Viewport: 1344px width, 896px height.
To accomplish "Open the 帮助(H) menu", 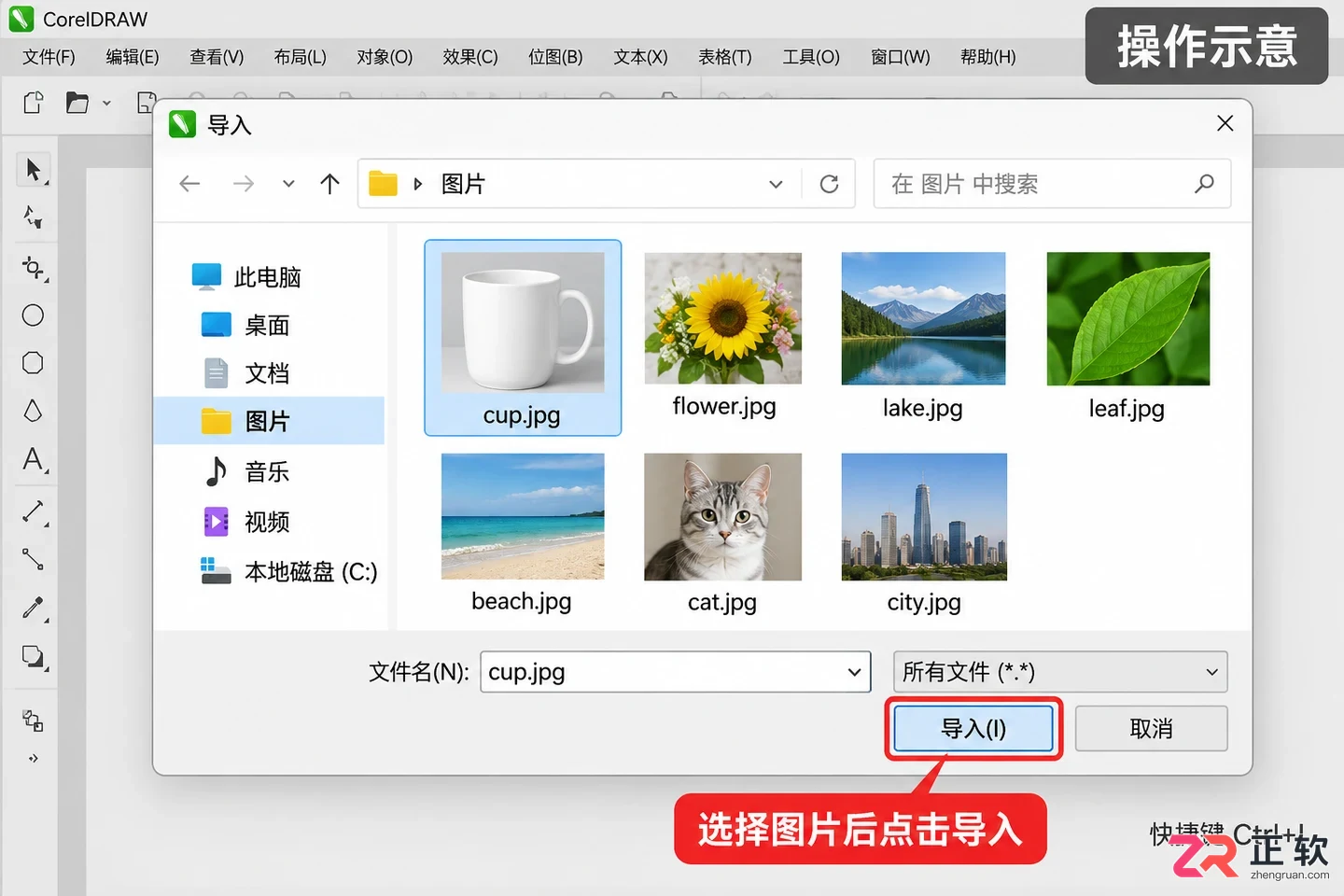I will pyautogui.click(x=987, y=57).
